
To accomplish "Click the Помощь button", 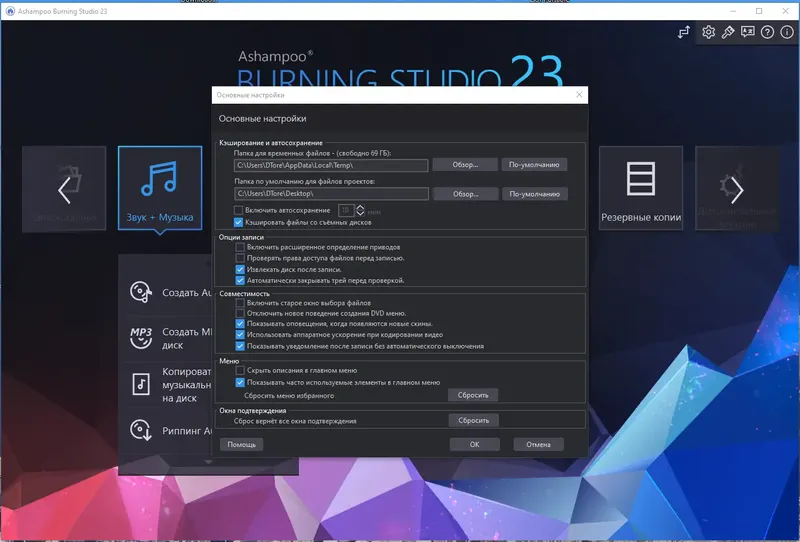I will 242,445.
